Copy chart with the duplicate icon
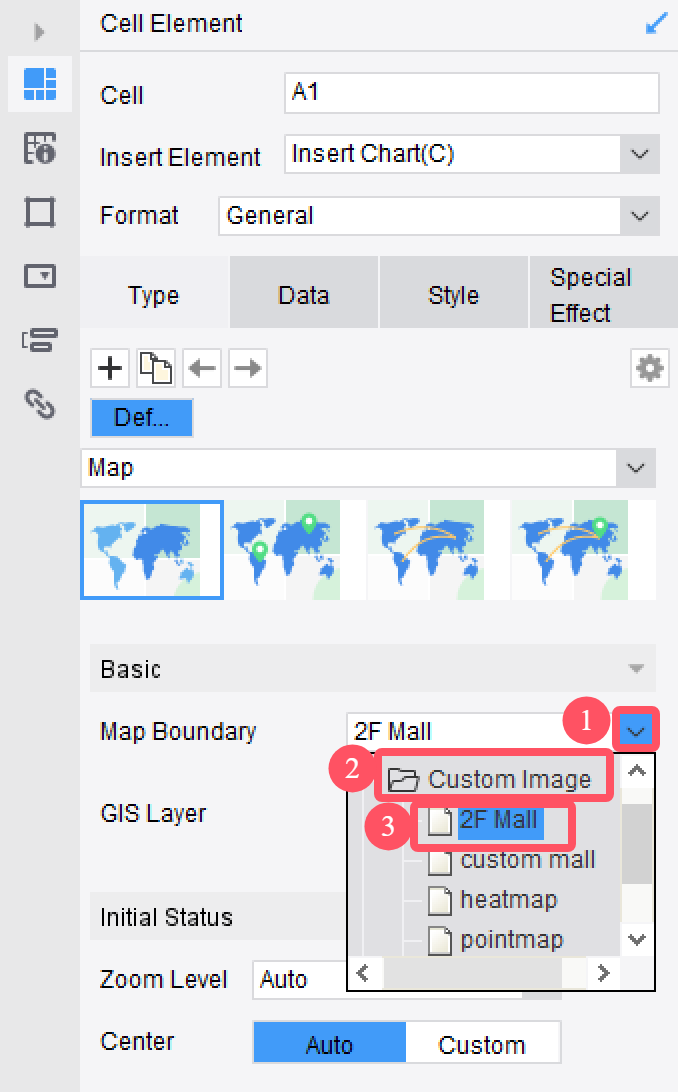 [156, 368]
